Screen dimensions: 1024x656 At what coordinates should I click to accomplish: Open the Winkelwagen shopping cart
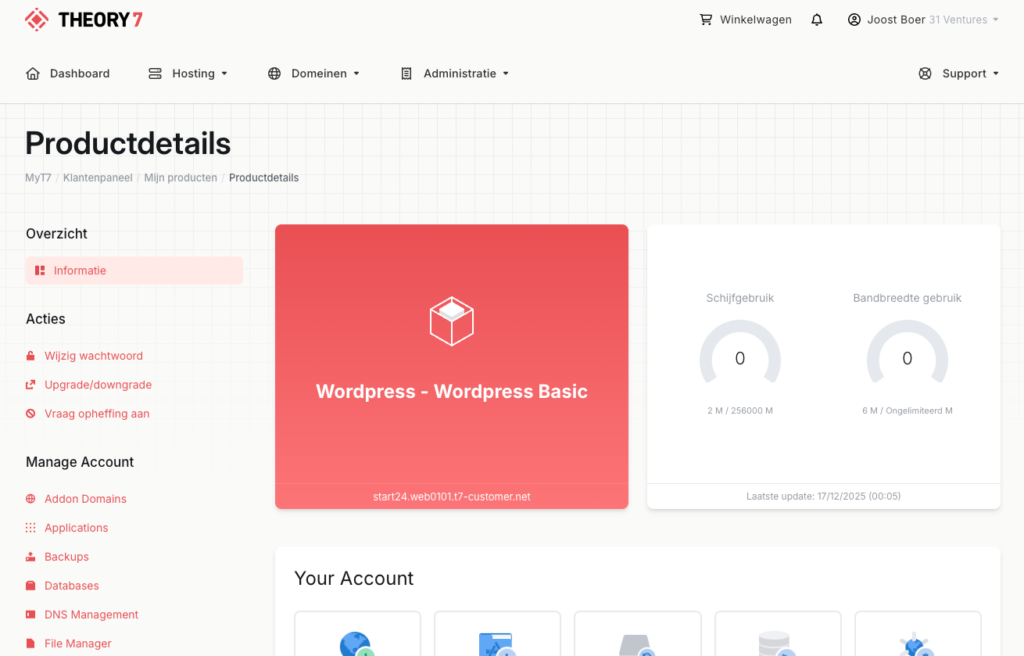[745, 20]
